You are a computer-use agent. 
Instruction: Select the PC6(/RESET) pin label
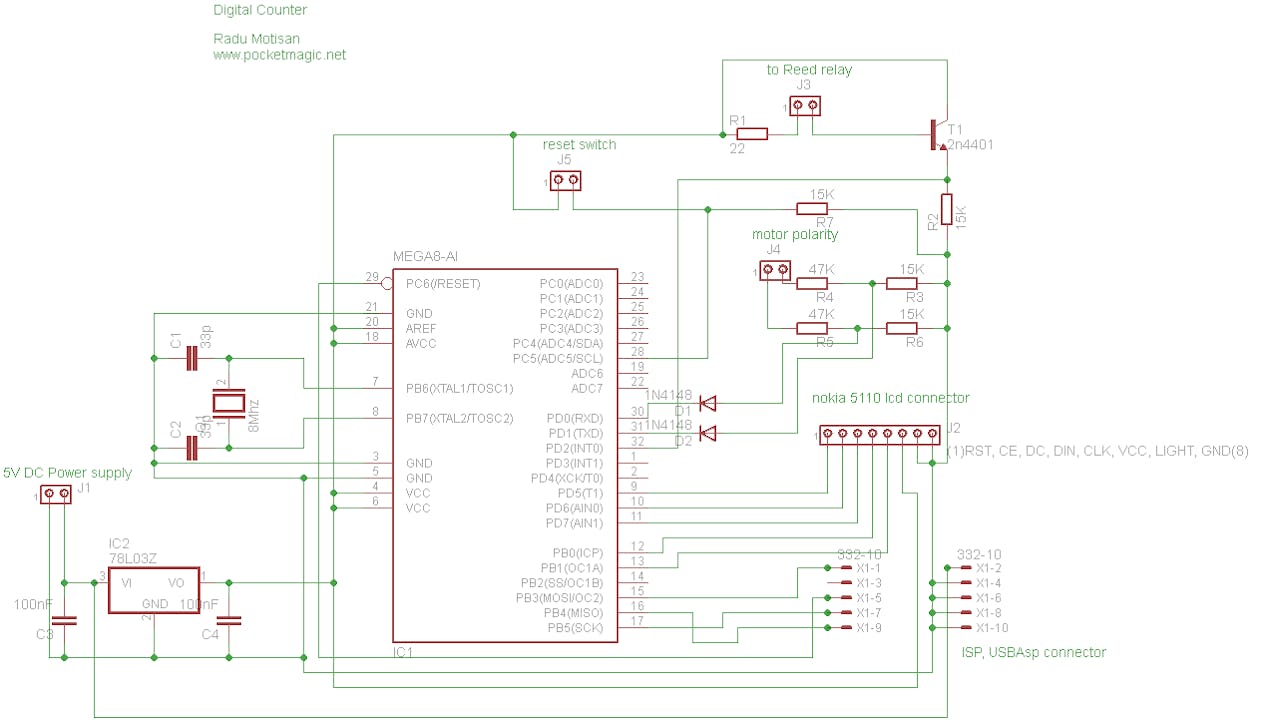click(x=443, y=284)
